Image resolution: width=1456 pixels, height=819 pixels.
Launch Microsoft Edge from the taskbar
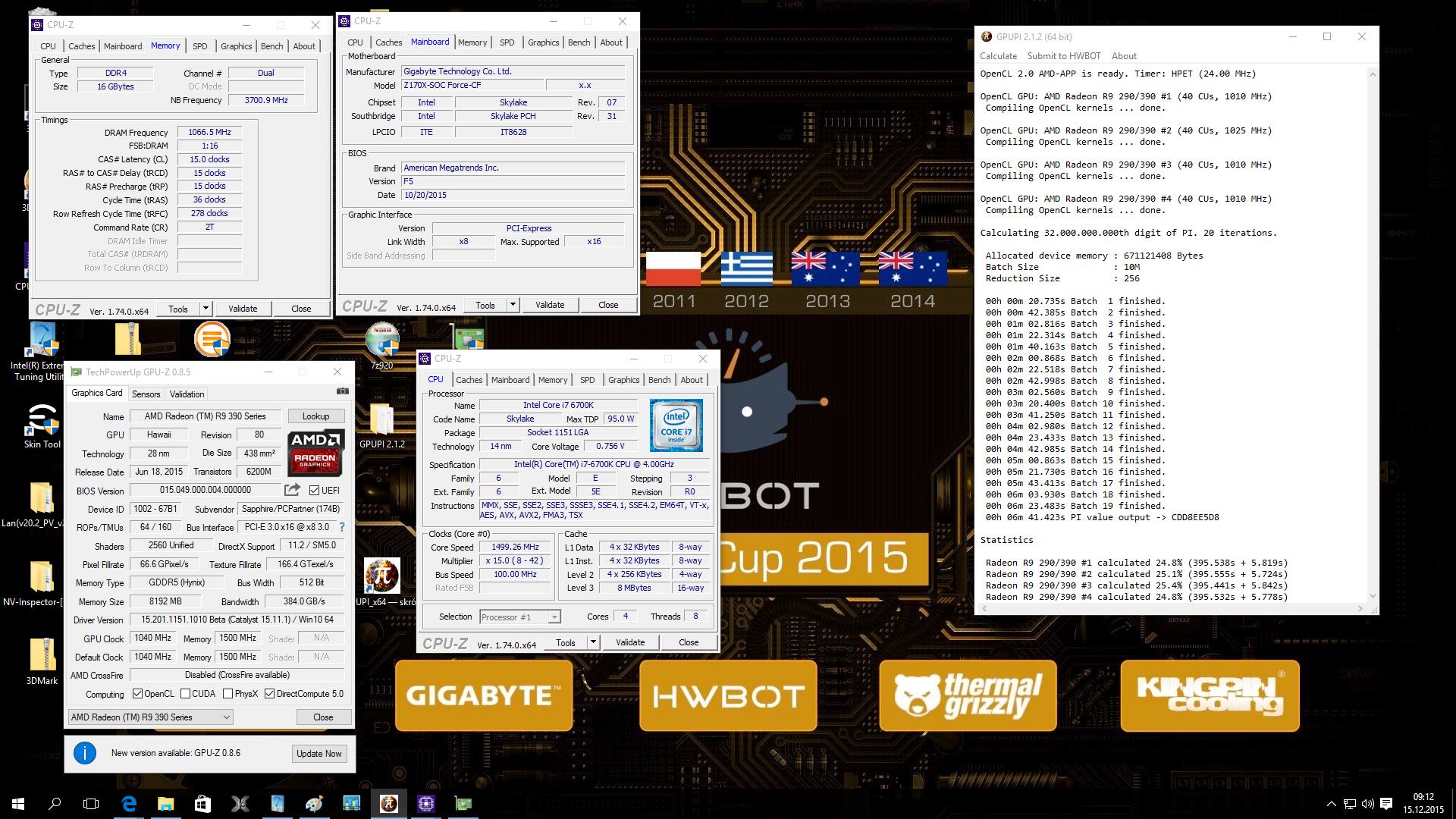(128, 803)
